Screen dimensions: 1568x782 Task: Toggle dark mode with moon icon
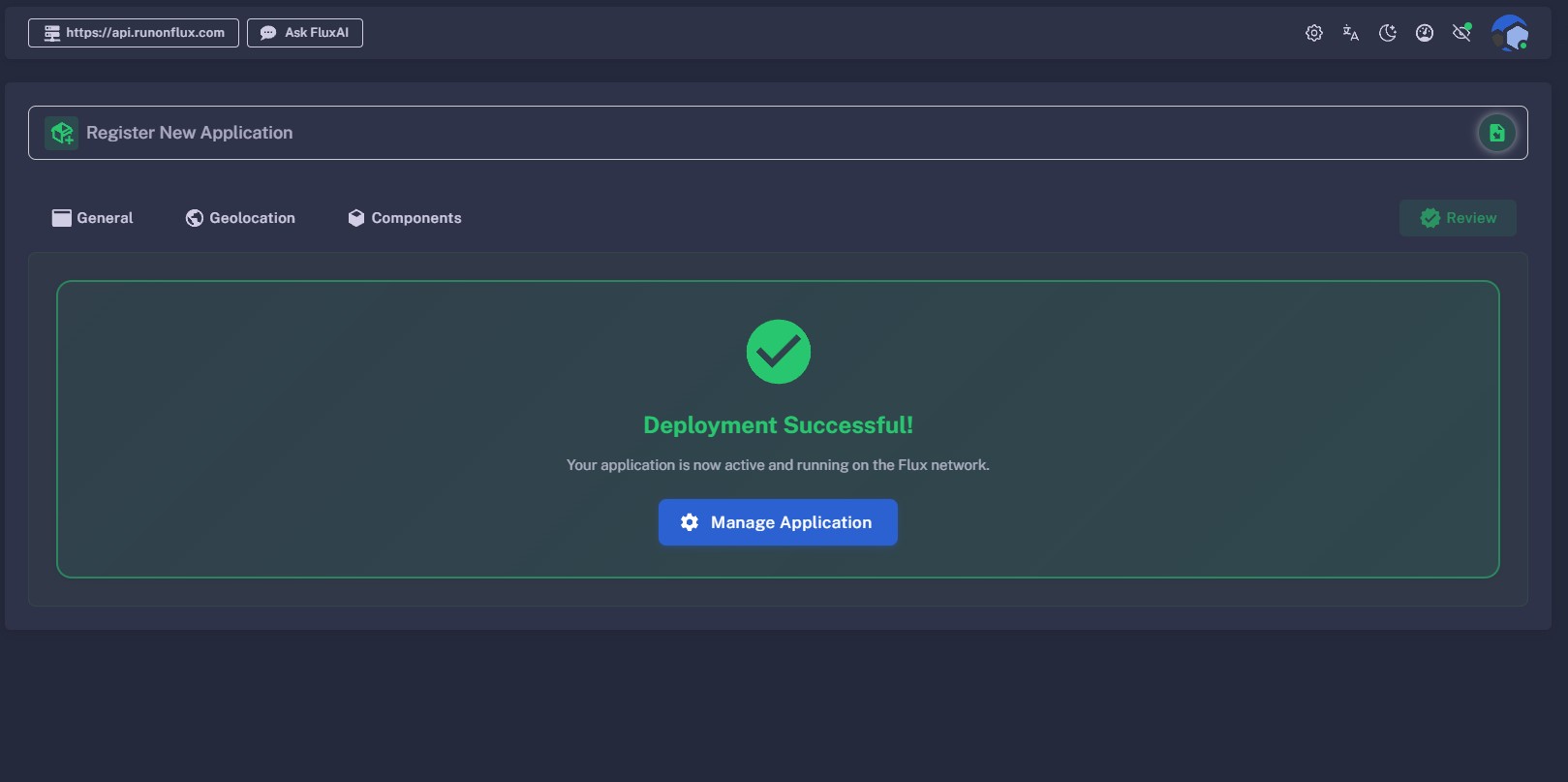click(x=1387, y=33)
